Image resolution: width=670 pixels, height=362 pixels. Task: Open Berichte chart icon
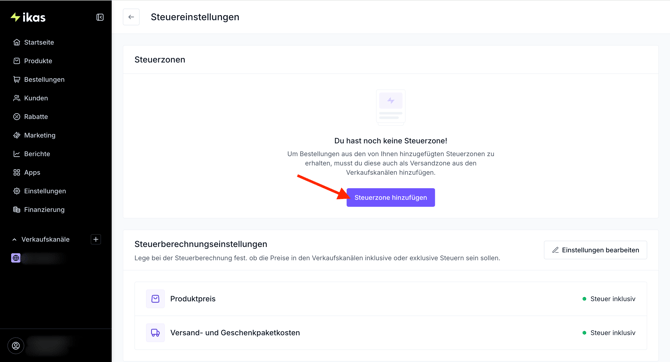17,154
